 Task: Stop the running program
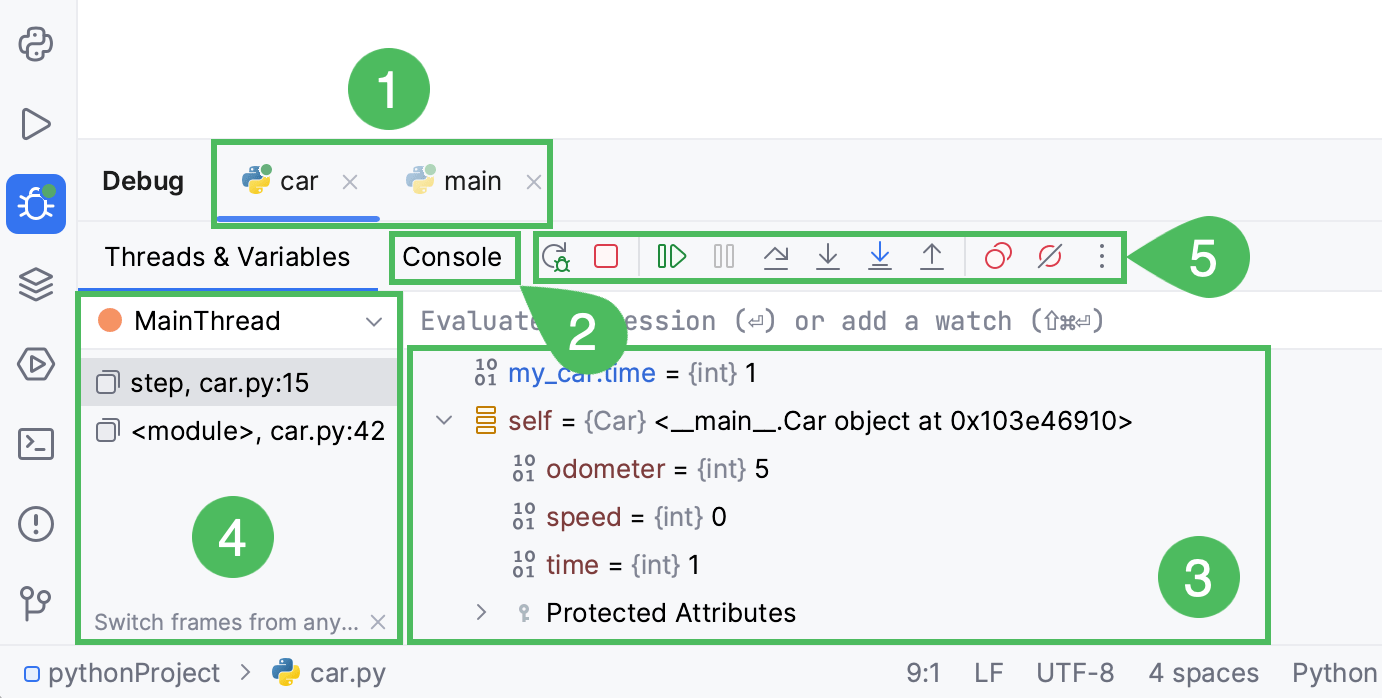pyautogui.click(x=606, y=257)
